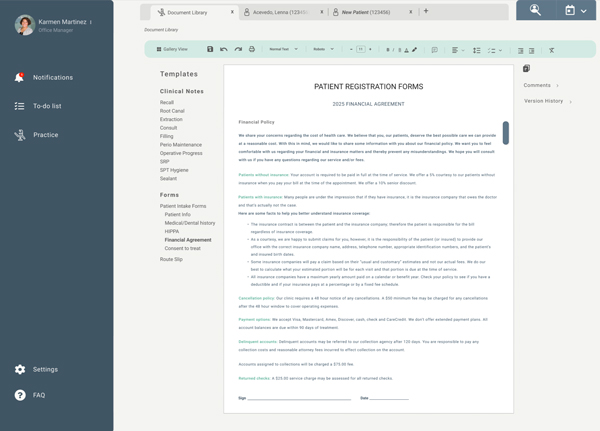Close the New Patient tab

coord(411,12)
